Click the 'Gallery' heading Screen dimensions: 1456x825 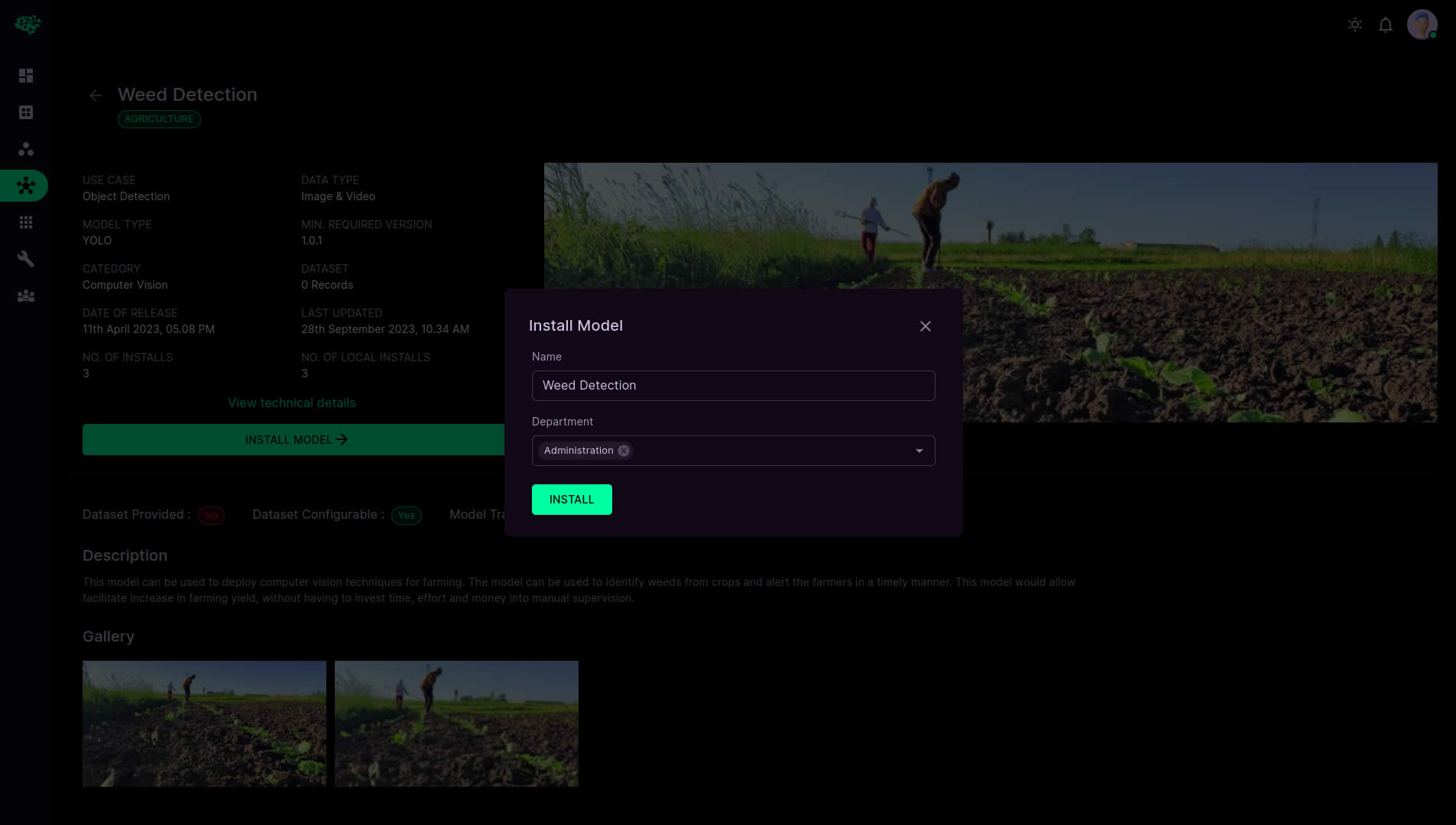point(109,637)
